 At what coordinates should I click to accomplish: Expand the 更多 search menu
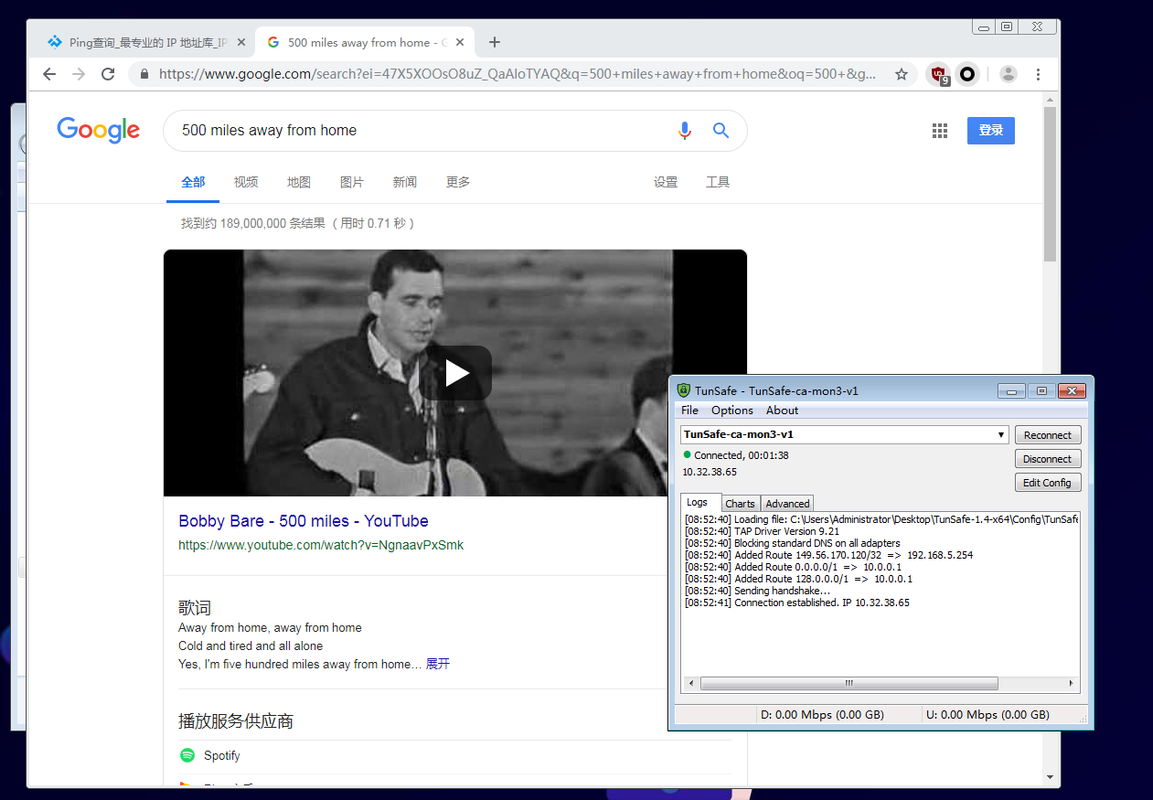click(457, 182)
